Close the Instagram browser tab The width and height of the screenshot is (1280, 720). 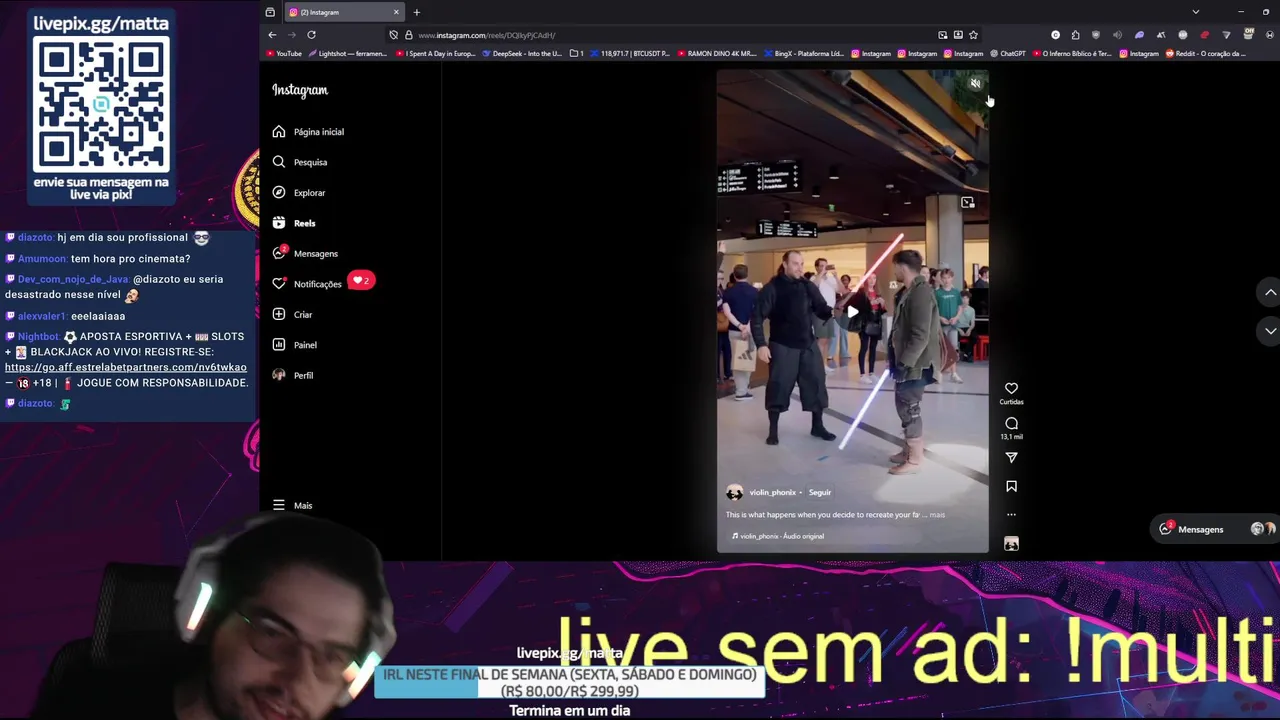(396, 12)
